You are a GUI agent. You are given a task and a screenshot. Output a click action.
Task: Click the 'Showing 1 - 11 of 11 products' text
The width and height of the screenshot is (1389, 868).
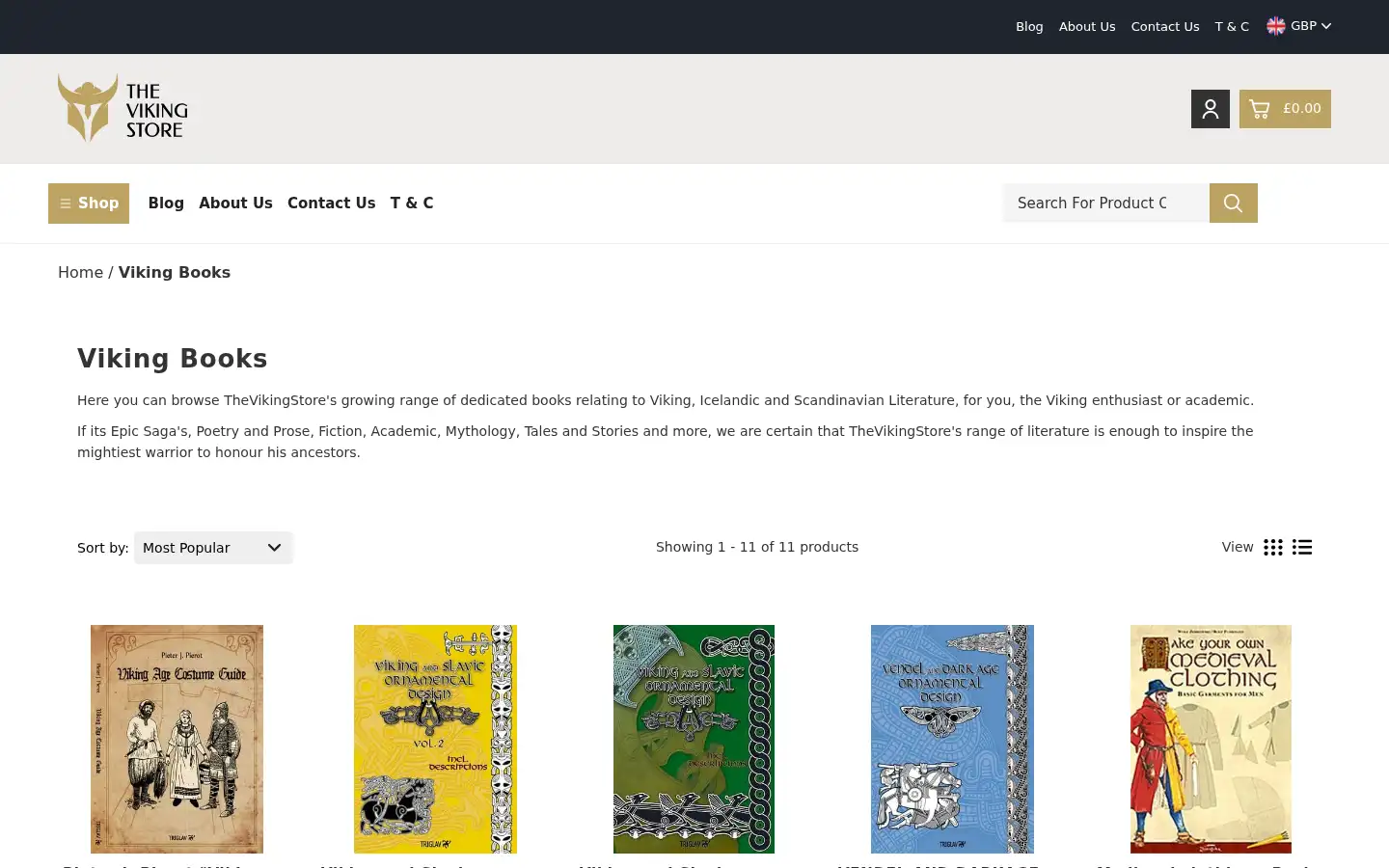[x=757, y=547]
